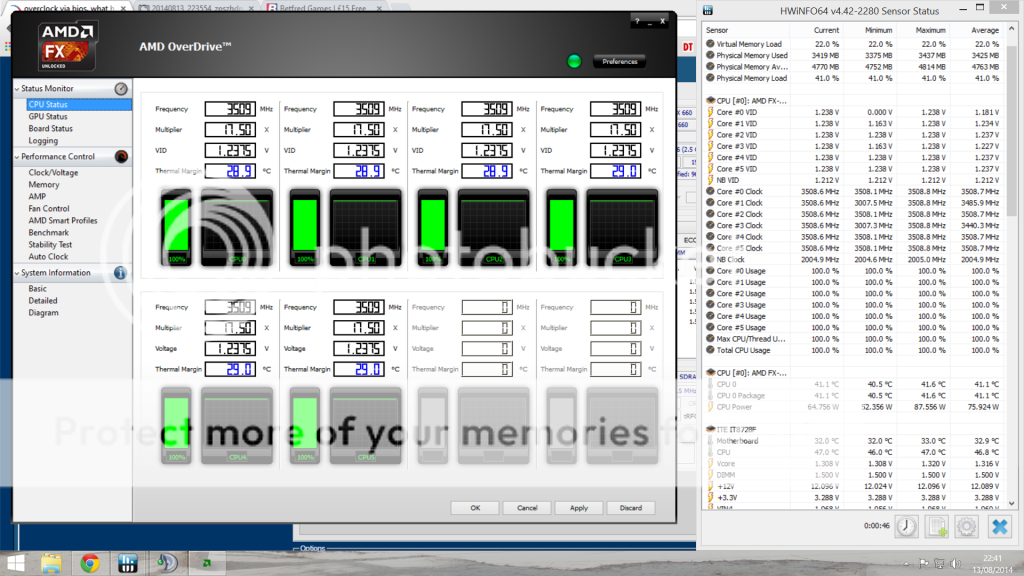This screenshot has width=1024, height=576.
Task: Click the blue bar-chart taskbar icon
Action: pyautogui.click(x=127, y=563)
